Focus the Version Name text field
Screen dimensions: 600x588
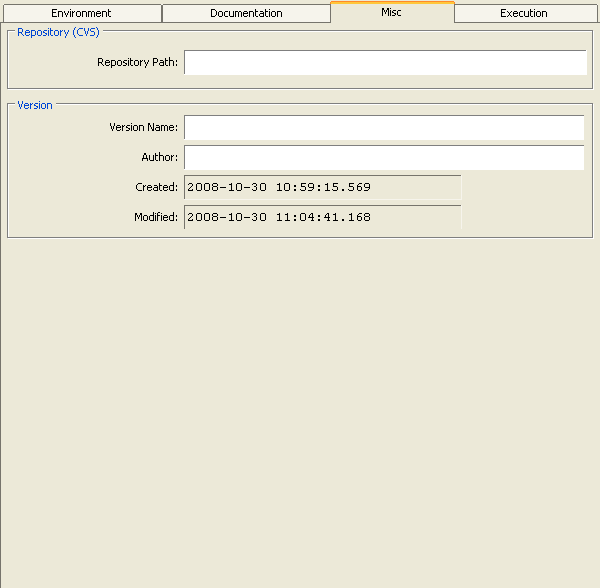click(384, 128)
